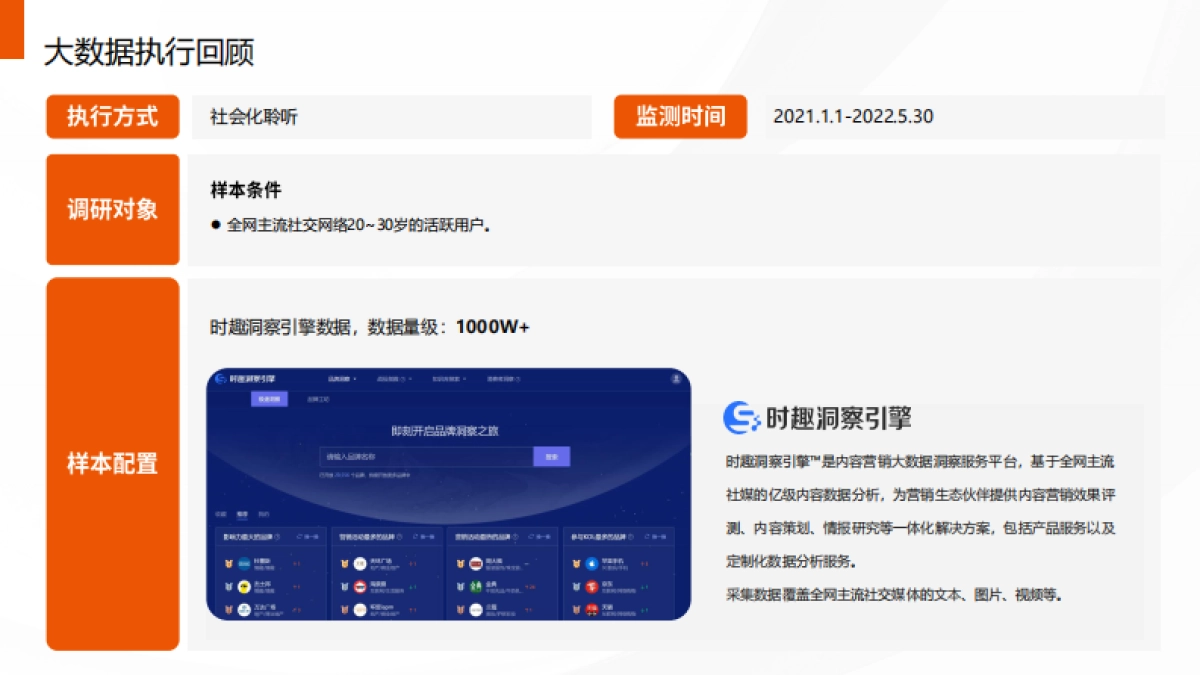Click the 搜索 button beside the search box
1200x675 pixels.
coord(553,454)
